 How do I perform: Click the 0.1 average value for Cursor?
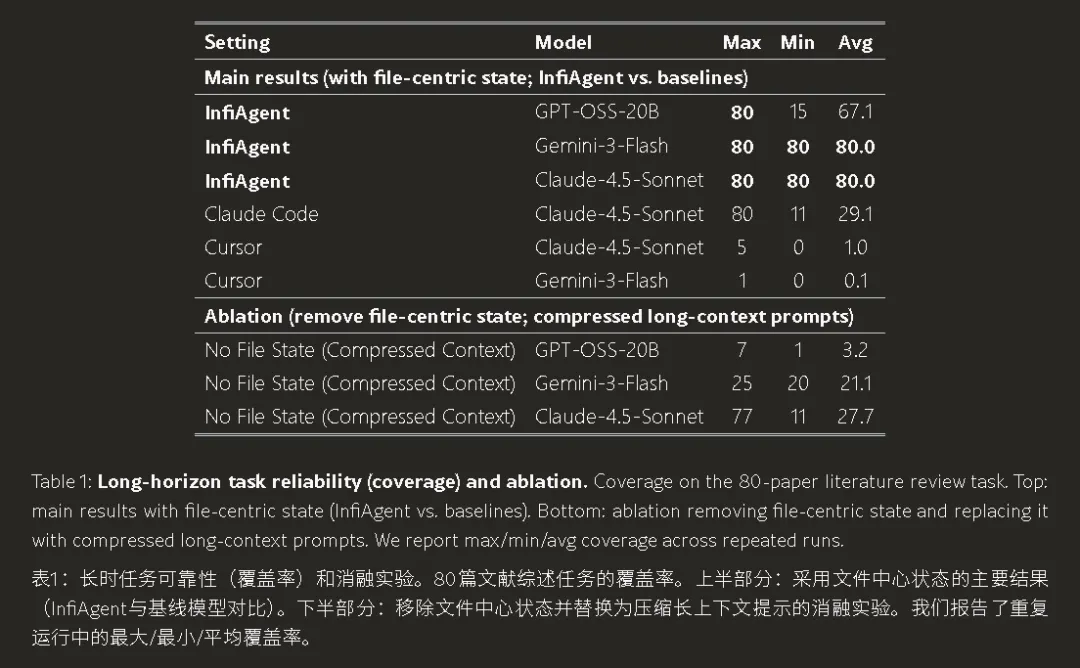tap(855, 281)
